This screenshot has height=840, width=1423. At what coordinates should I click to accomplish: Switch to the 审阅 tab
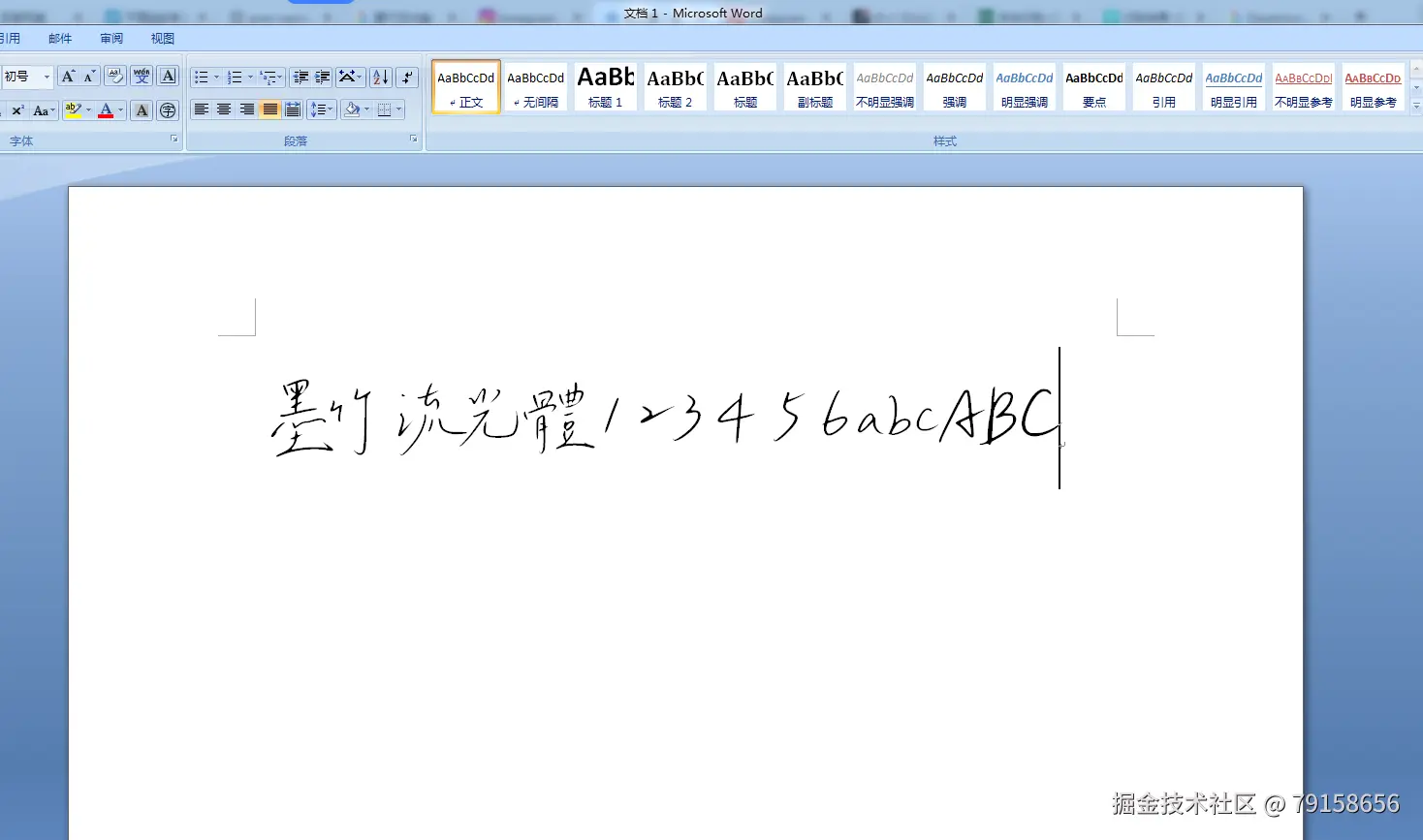[111, 39]
